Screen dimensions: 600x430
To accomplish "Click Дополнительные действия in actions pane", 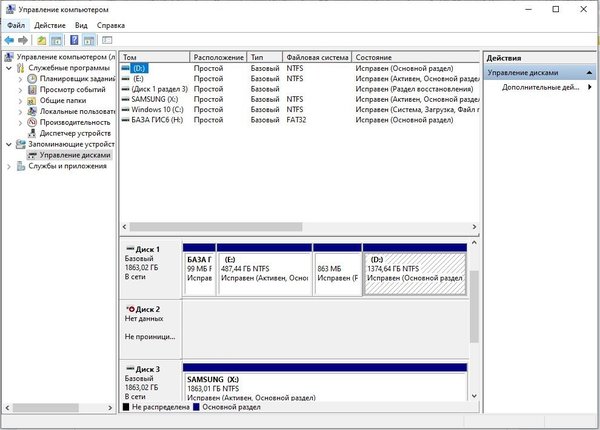I will (x=540, y=87).
